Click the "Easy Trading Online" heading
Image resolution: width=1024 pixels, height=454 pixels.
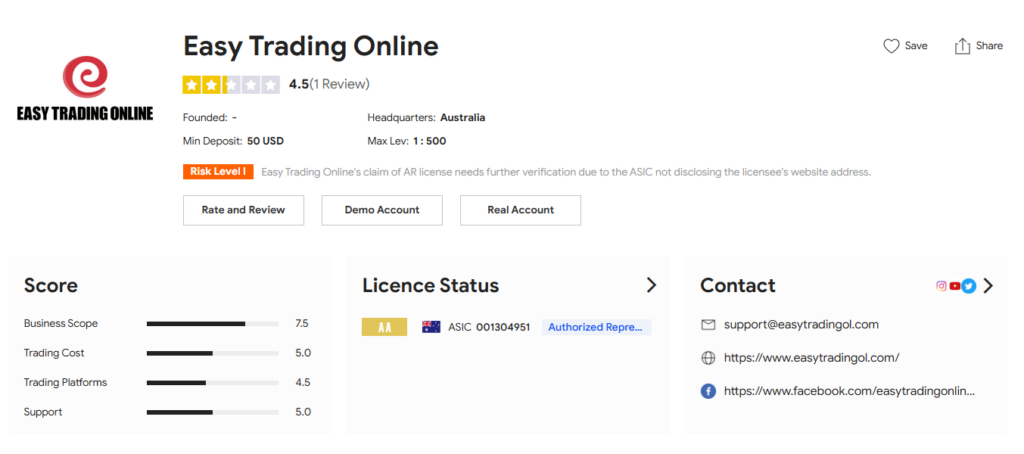point(311,46)
